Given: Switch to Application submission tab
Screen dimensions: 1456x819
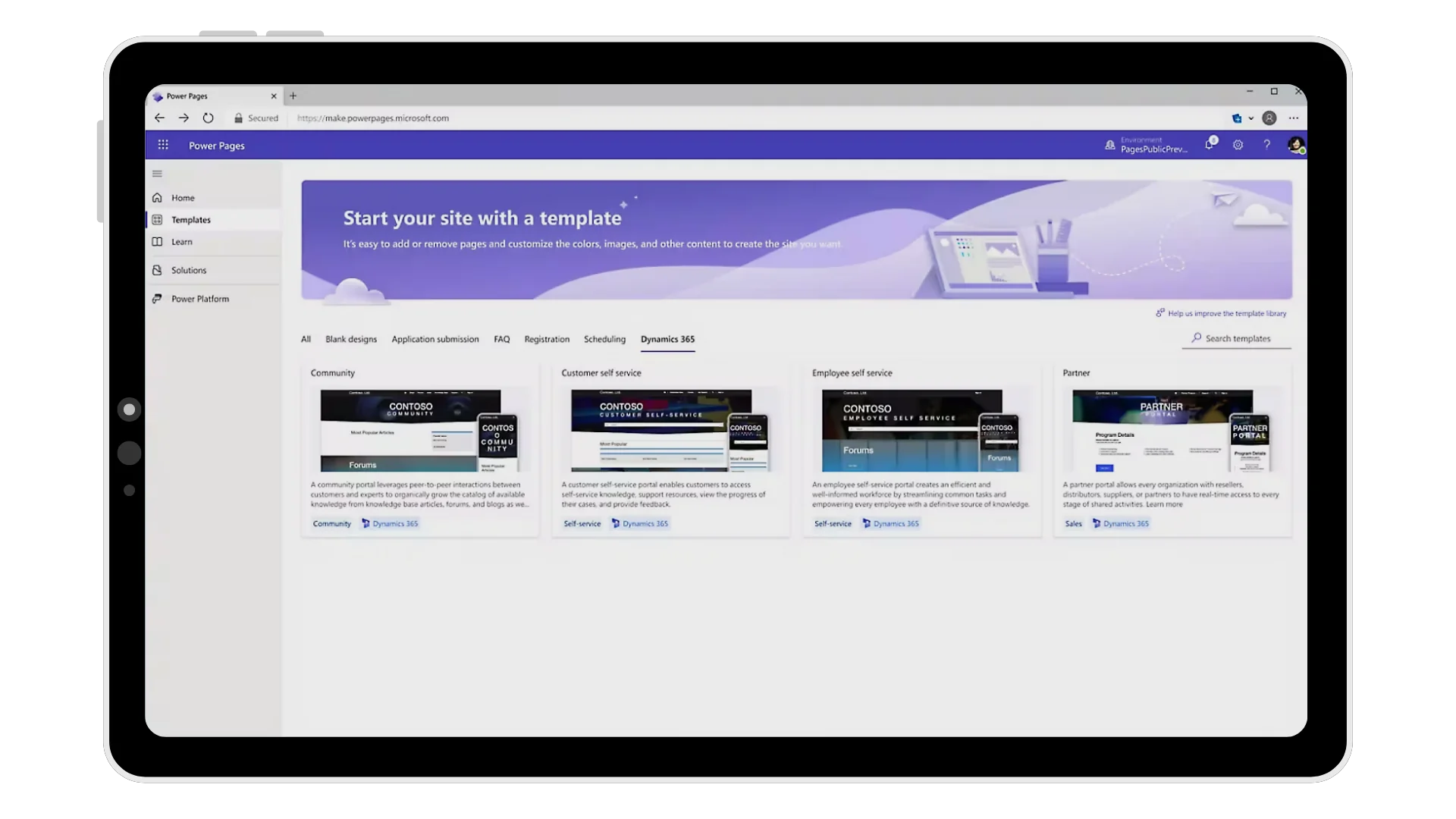Looking at the screenshot, I should [x=435, y=339].
